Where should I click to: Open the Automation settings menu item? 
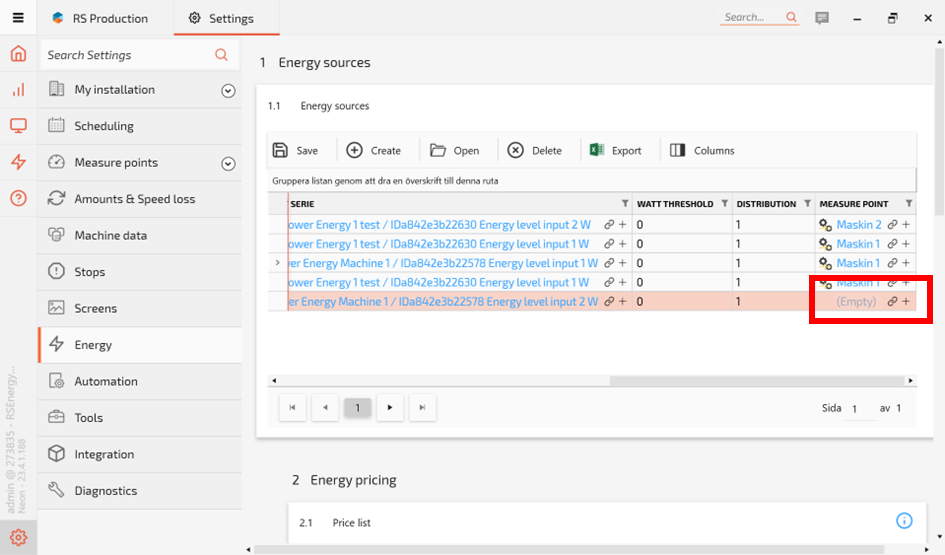pos(105,381)
